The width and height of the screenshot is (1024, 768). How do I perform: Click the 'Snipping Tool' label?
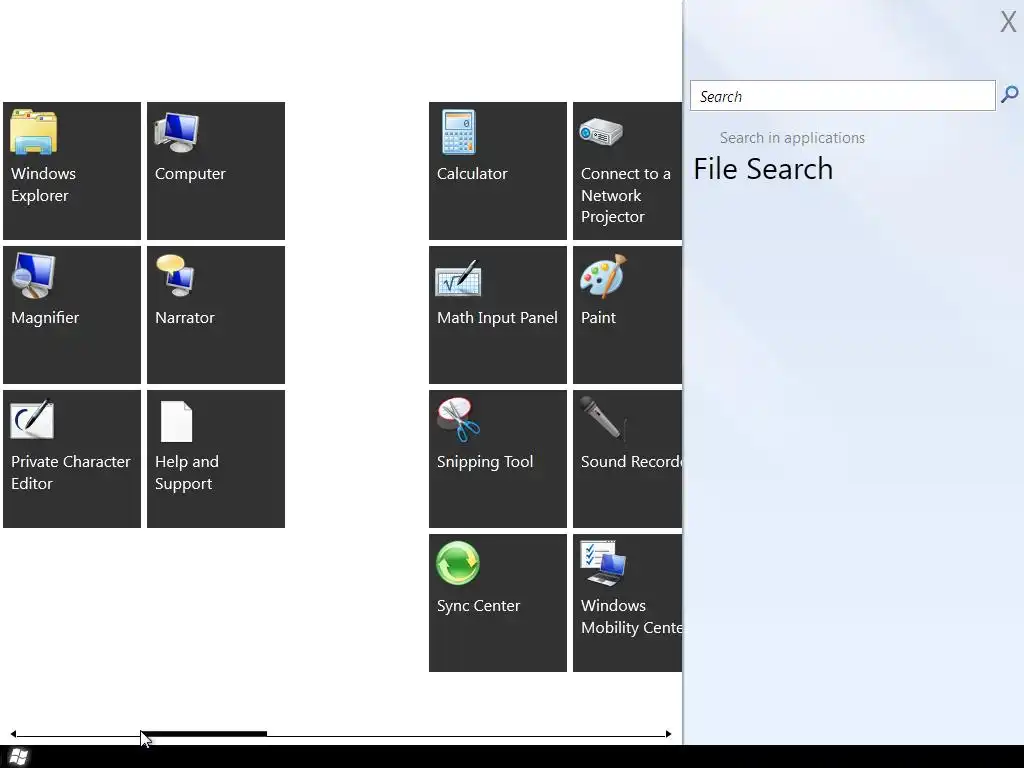tap(485, 462)
